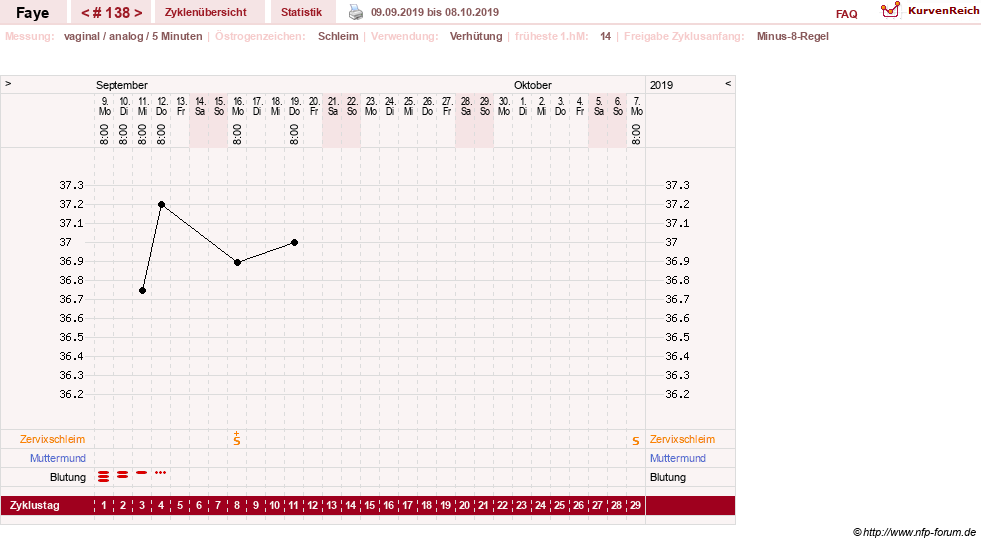The image size is (981, 544).
Task: Expand chart with left '>' arrow
Action: pyautogui.click(x=8, y=83)
